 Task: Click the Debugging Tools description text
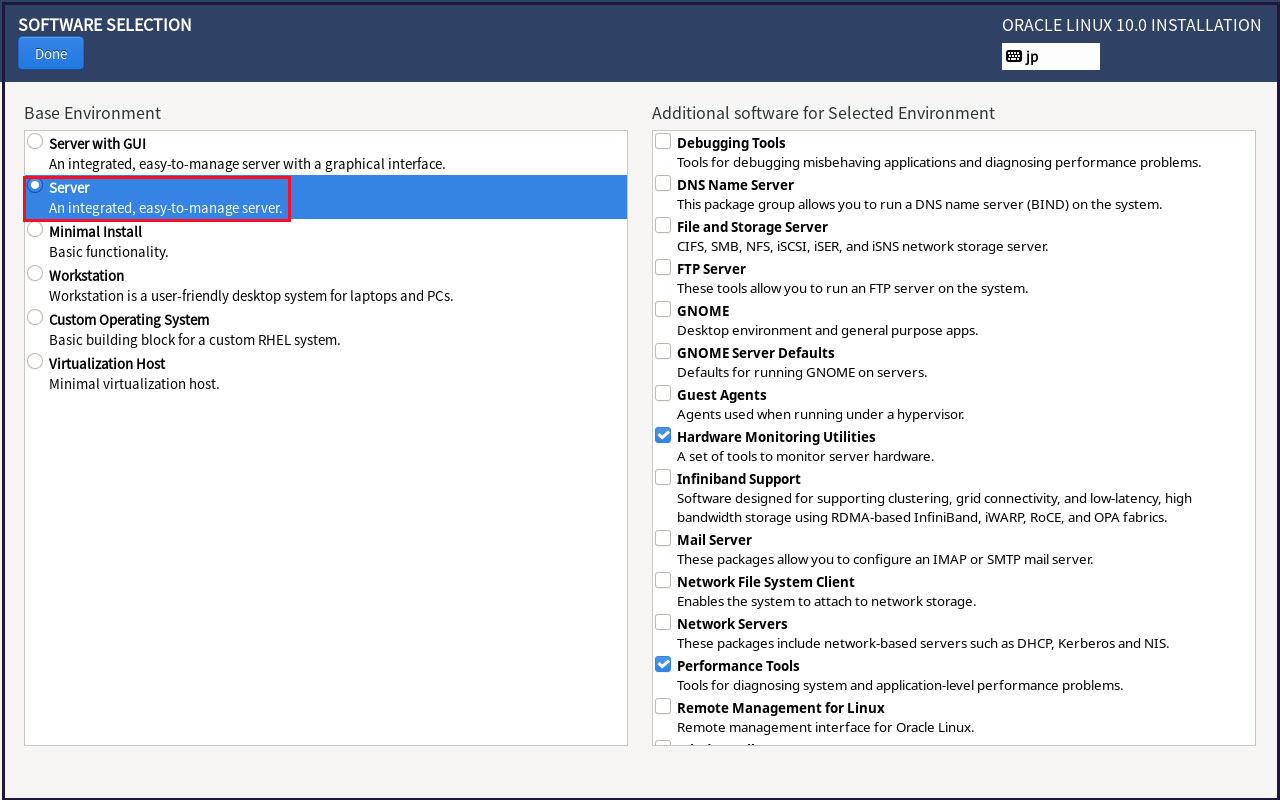[939, 162]
